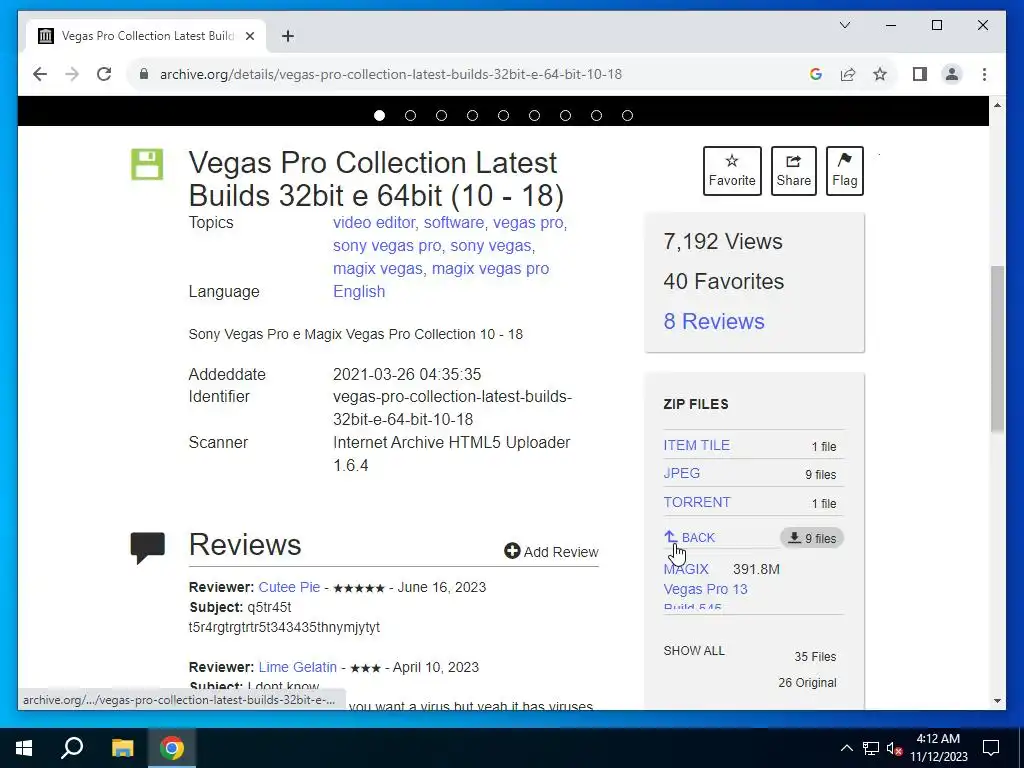Open the notification center icon
The width and height of the screenshot is (1024, 768).
[x=991, y=748]
